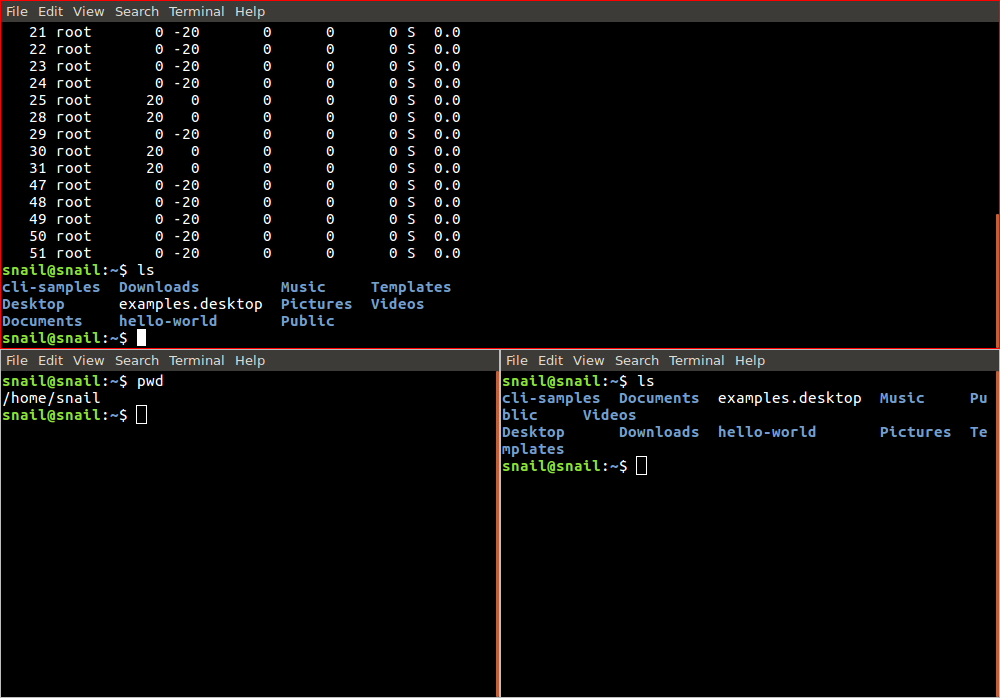
Task: Open Terminal menu in bottom-right pane
Action: [696, 361]
